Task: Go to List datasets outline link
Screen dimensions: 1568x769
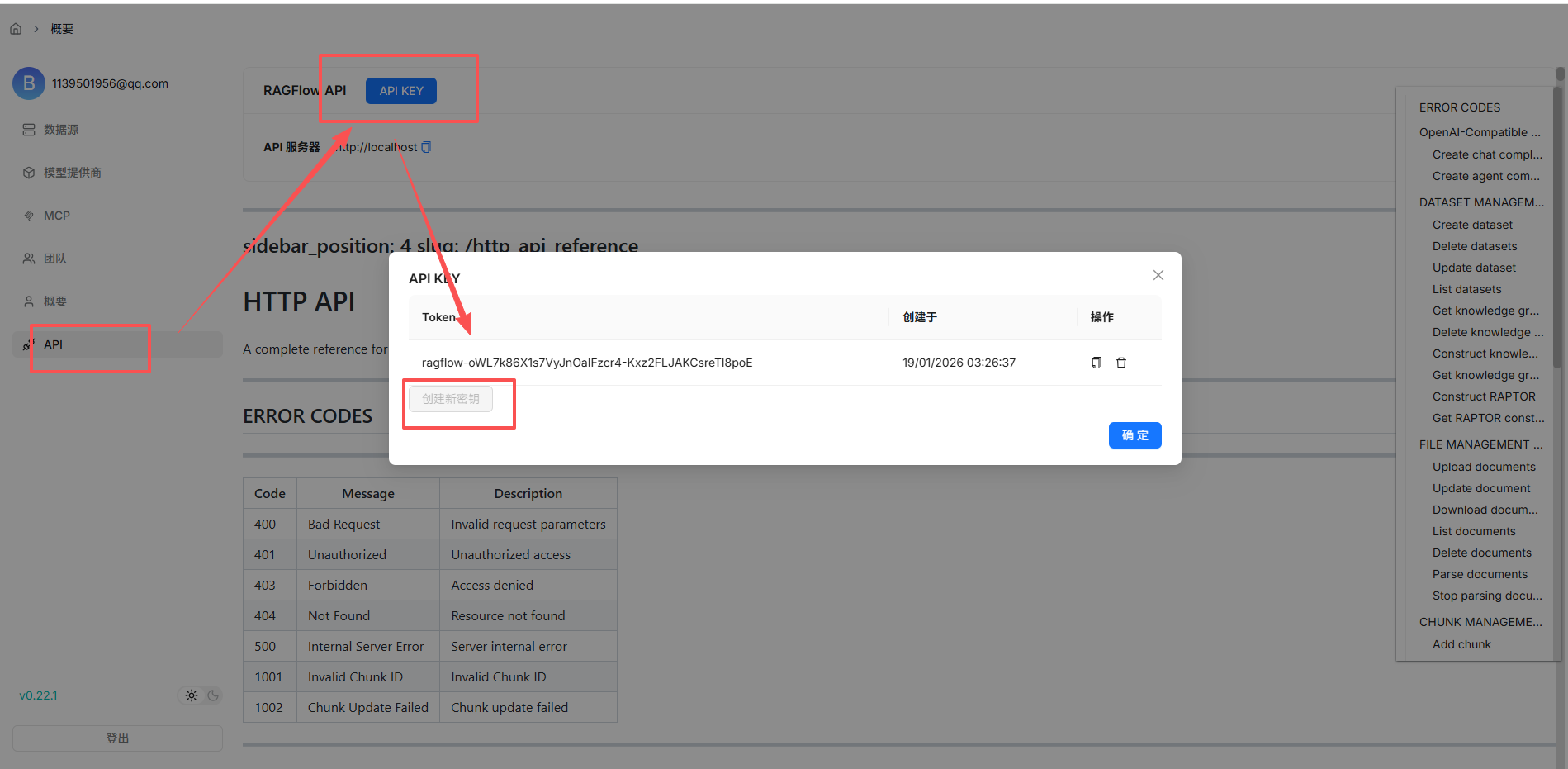Action: [1466, 289]
